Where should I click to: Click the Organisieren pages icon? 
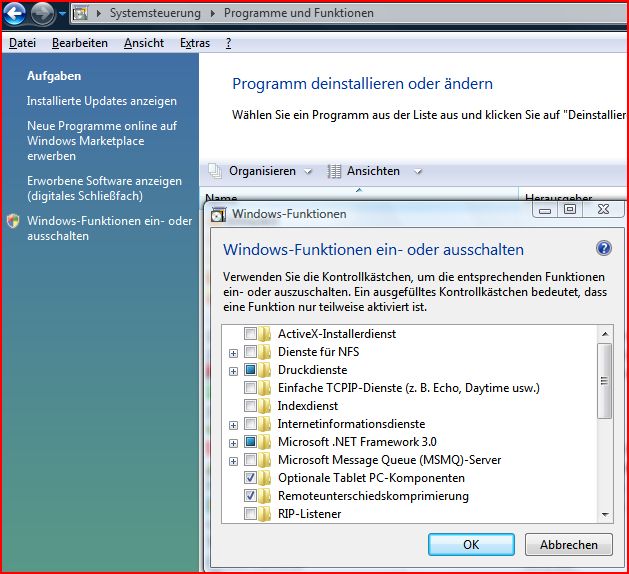[215, 171]
